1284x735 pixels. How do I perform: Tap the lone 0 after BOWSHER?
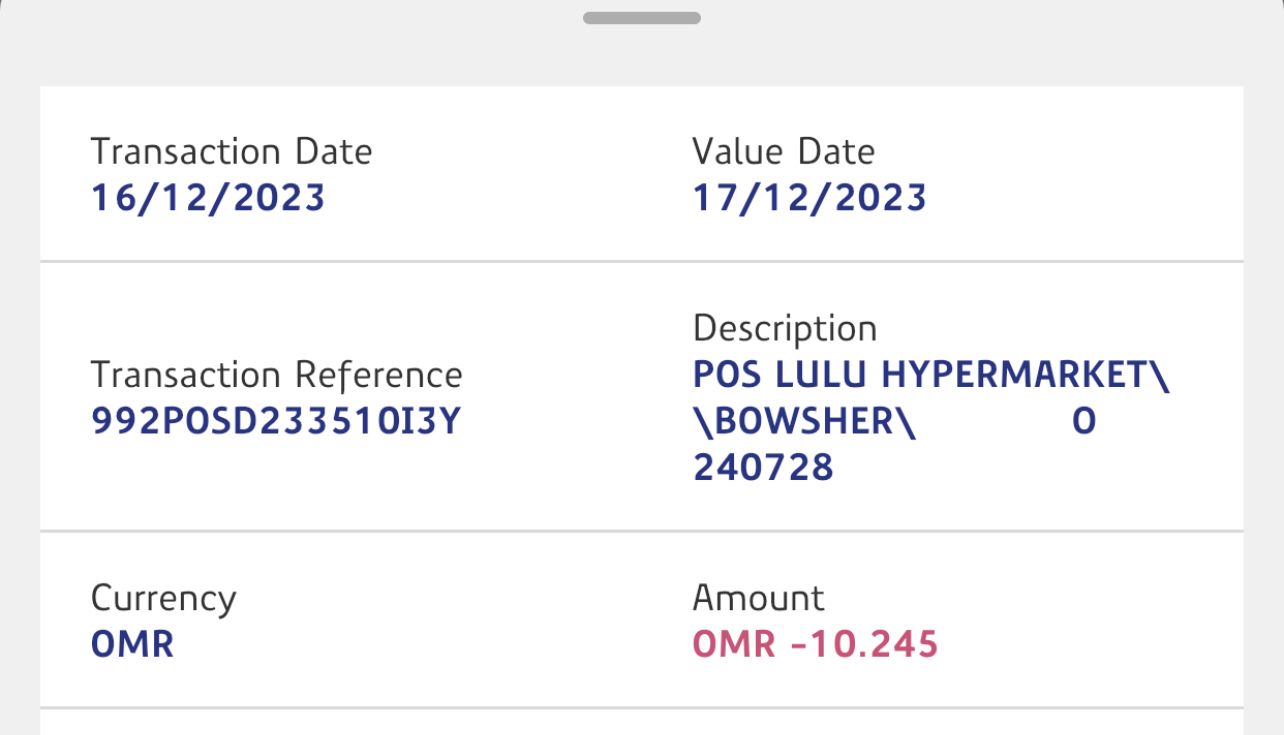coord(1084,422)
